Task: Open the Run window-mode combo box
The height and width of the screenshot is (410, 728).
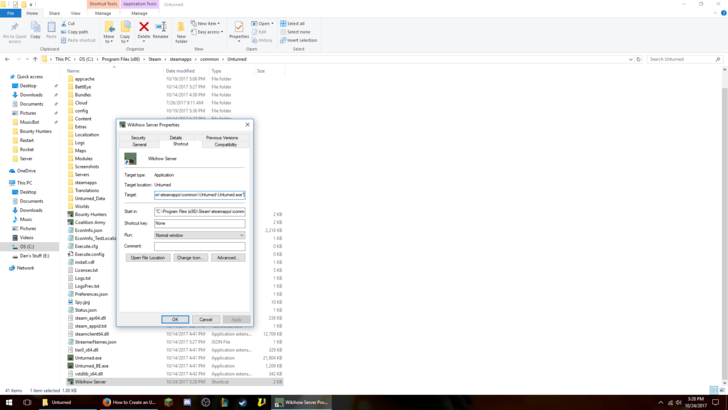Action: point(200,235)
